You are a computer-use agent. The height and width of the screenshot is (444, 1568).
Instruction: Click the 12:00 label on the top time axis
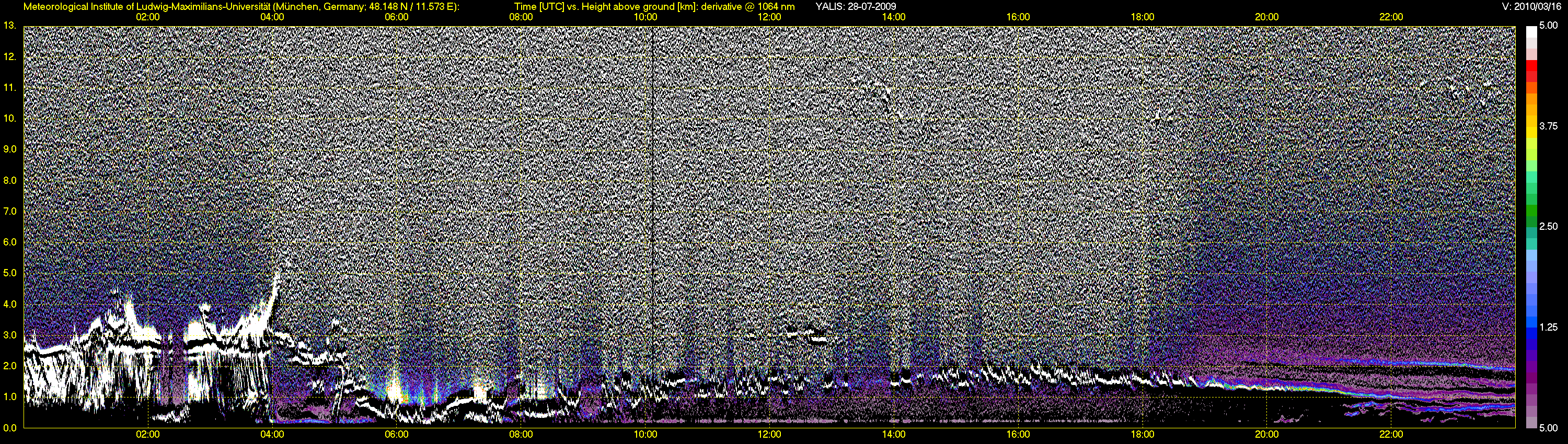(x=769, y=17)
